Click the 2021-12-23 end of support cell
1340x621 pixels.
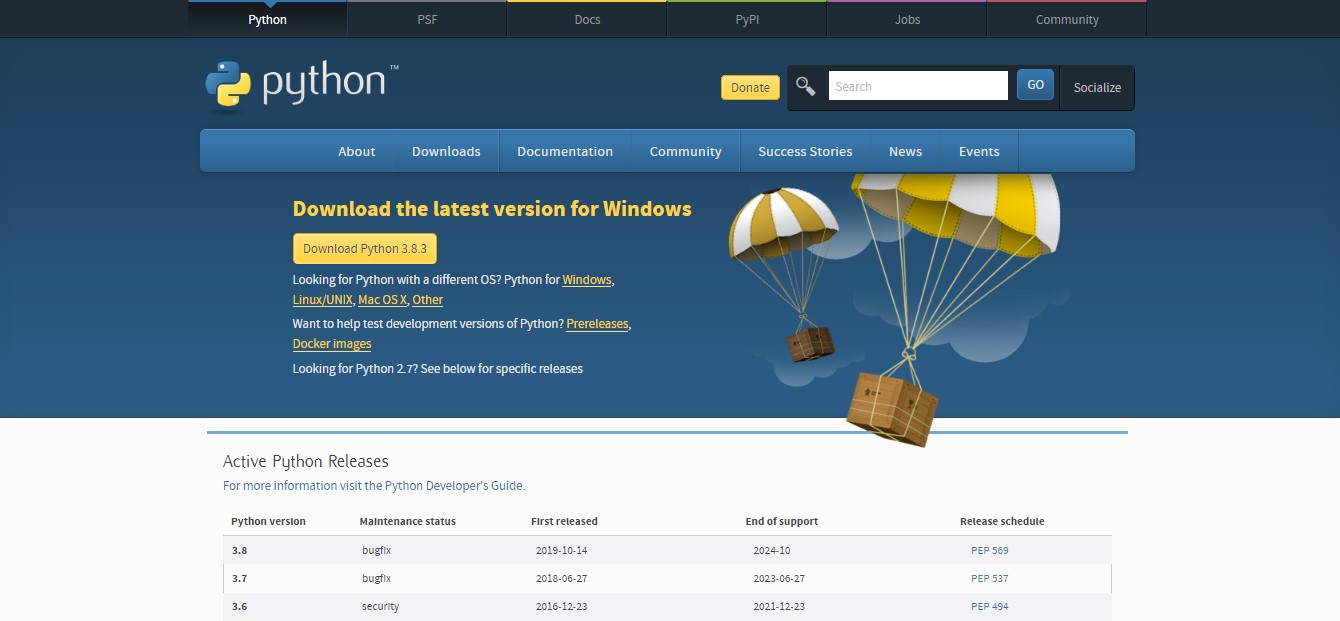pyautogui.click(x=779, y=607)
